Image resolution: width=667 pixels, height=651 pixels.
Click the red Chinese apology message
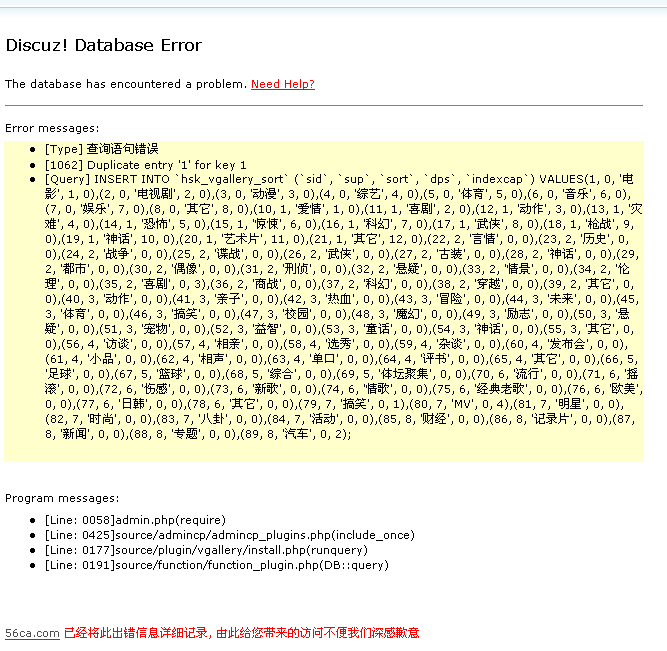coord(242,633)
